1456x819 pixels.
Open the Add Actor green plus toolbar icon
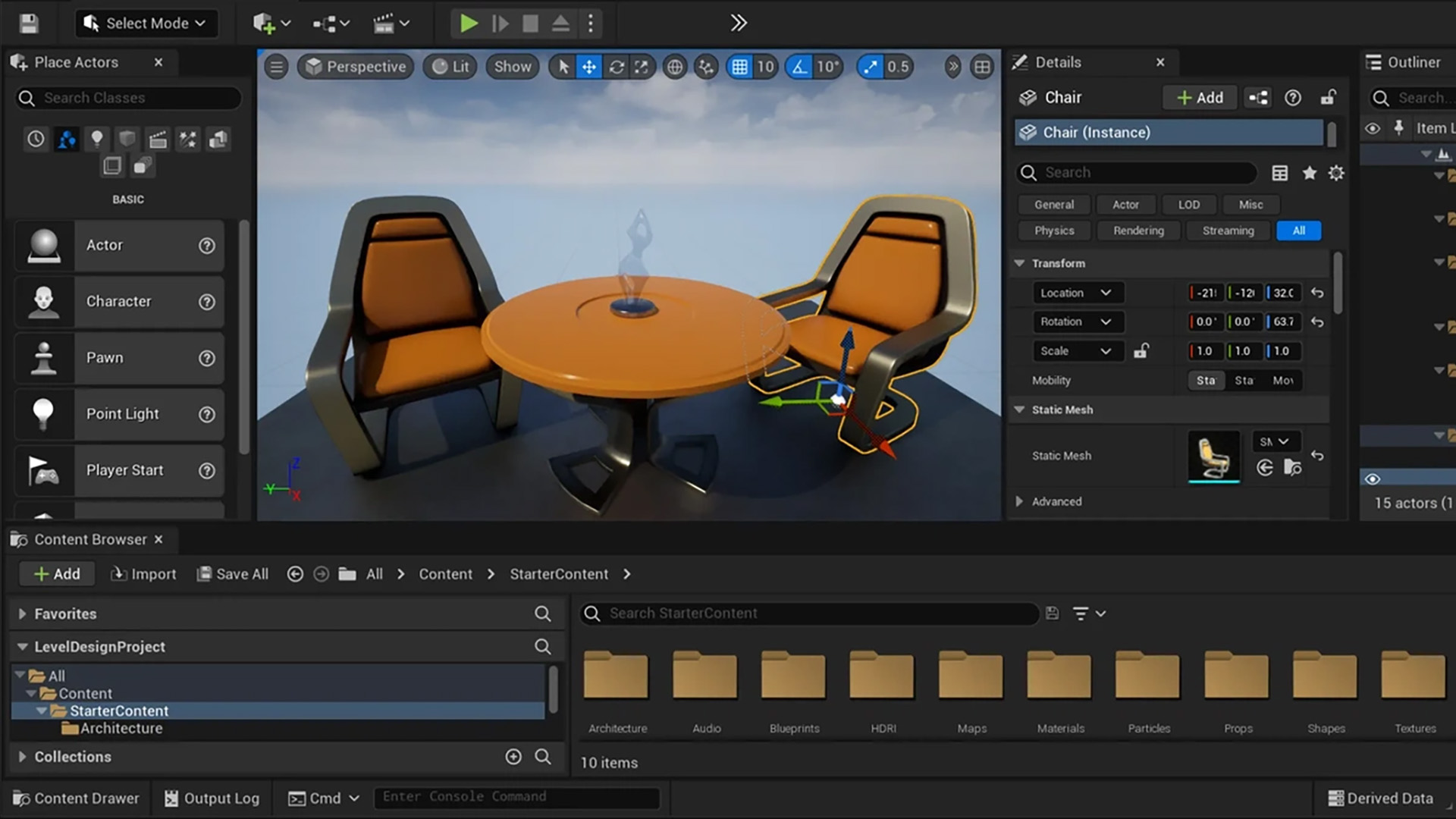click(x=264, y=23)
